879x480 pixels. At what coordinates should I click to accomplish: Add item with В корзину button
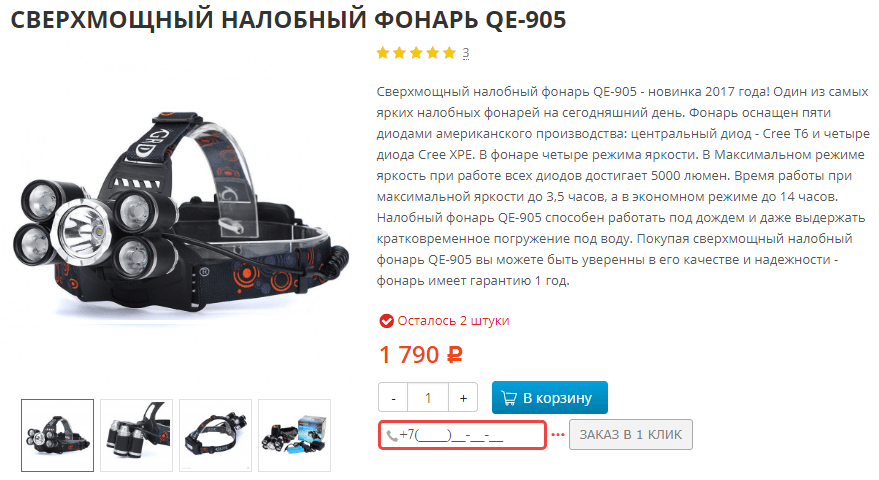point(549,398)
